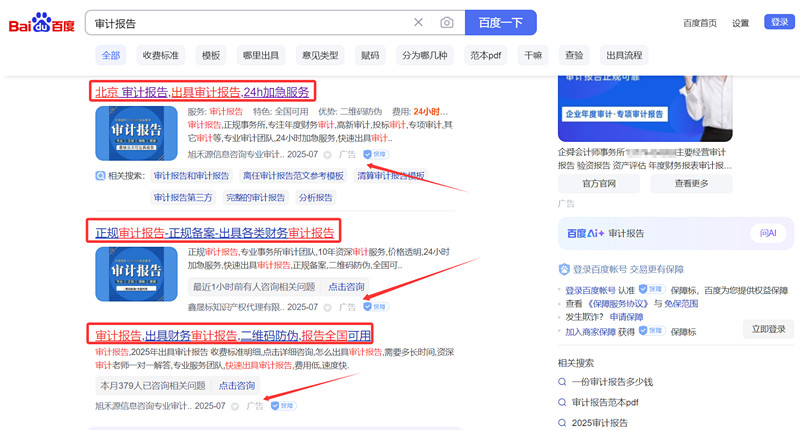
Task: Select the 赋码 filter tab
Action: pyautogui.click(x=370, y=55)
